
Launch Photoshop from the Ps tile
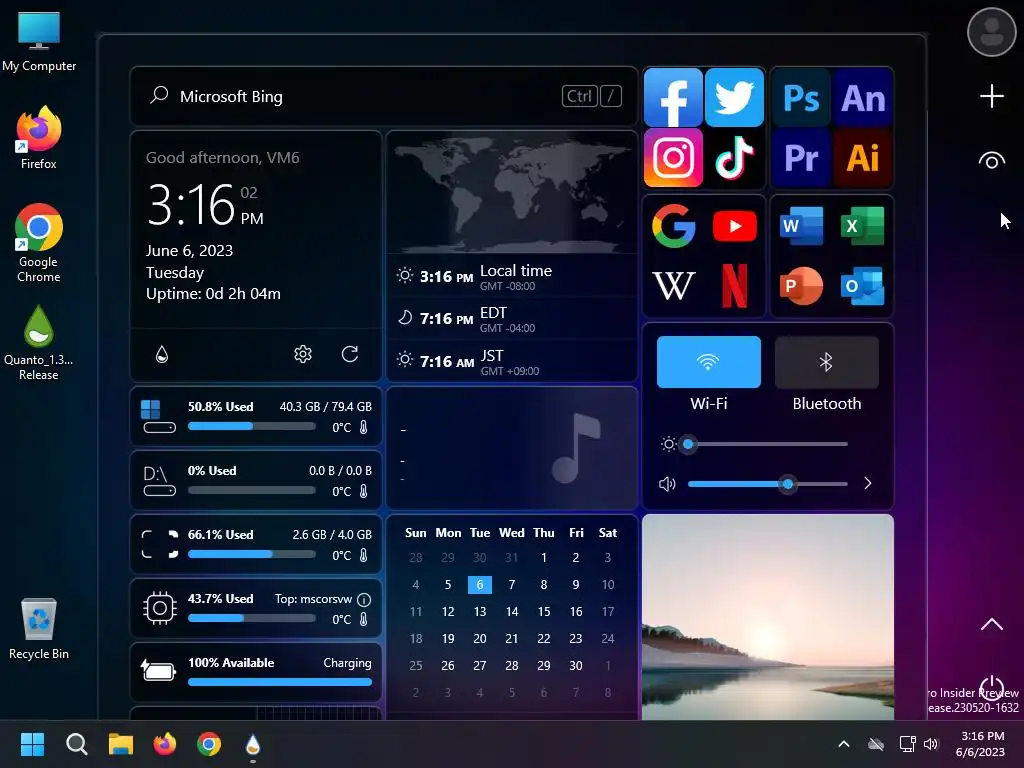[x=801, y=98]
